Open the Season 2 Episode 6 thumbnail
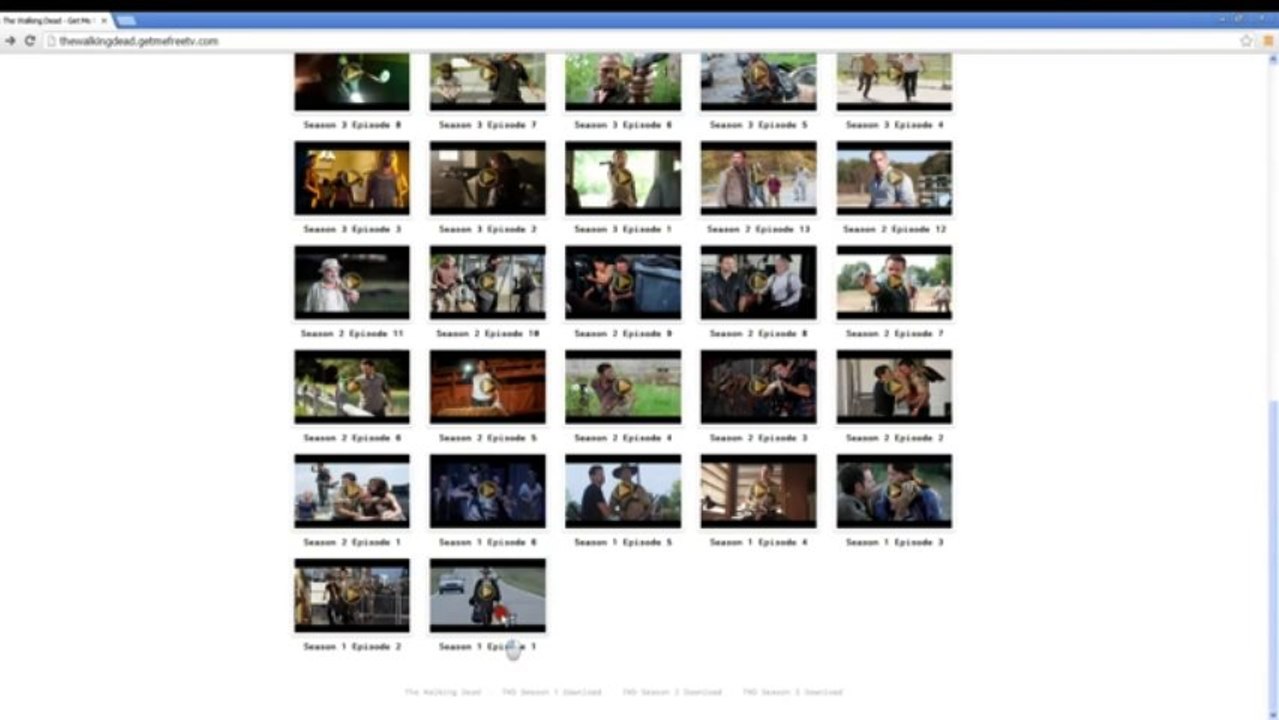Image resolution: width=1279 pixels, height=720 pixels. (x=352, y=387)
